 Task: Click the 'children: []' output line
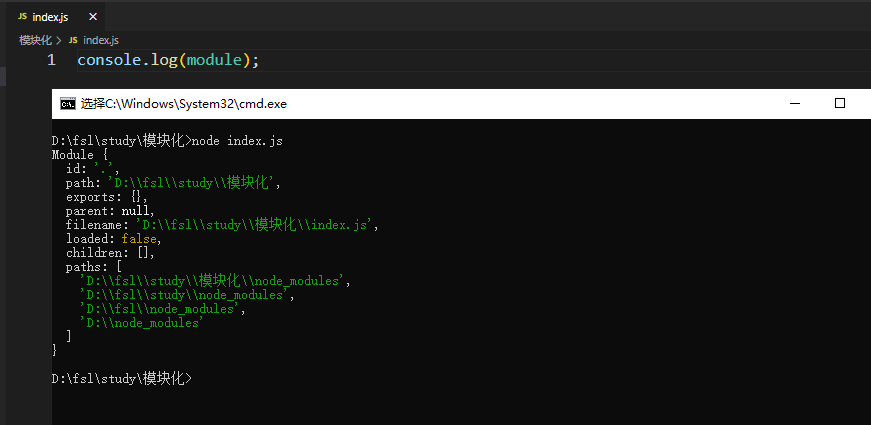111,253
